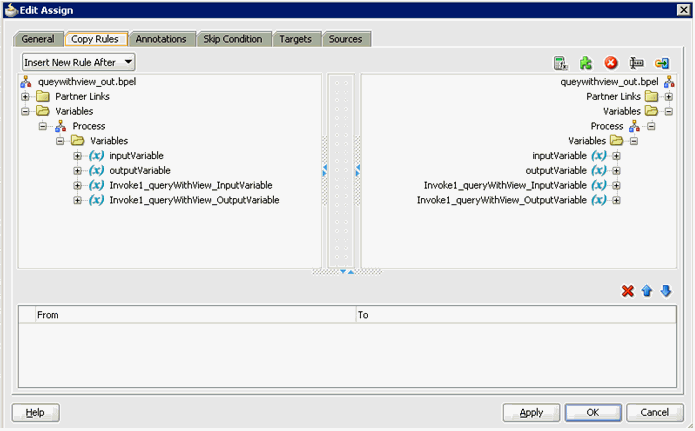
Task: Open the Annotations tab
Action: point(161,39)
